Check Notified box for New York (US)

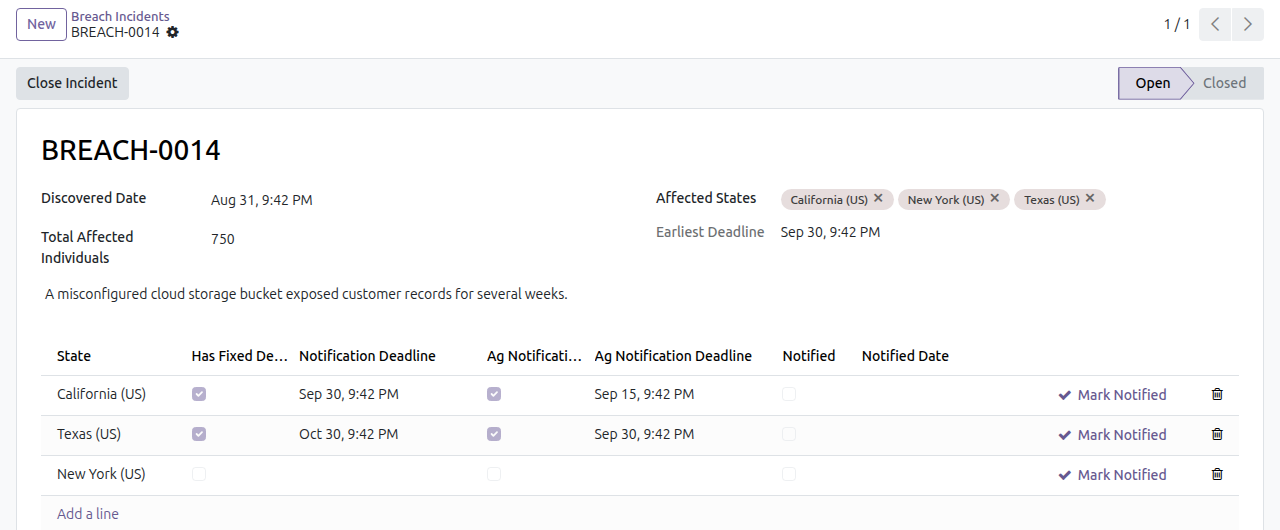(789, 474)
